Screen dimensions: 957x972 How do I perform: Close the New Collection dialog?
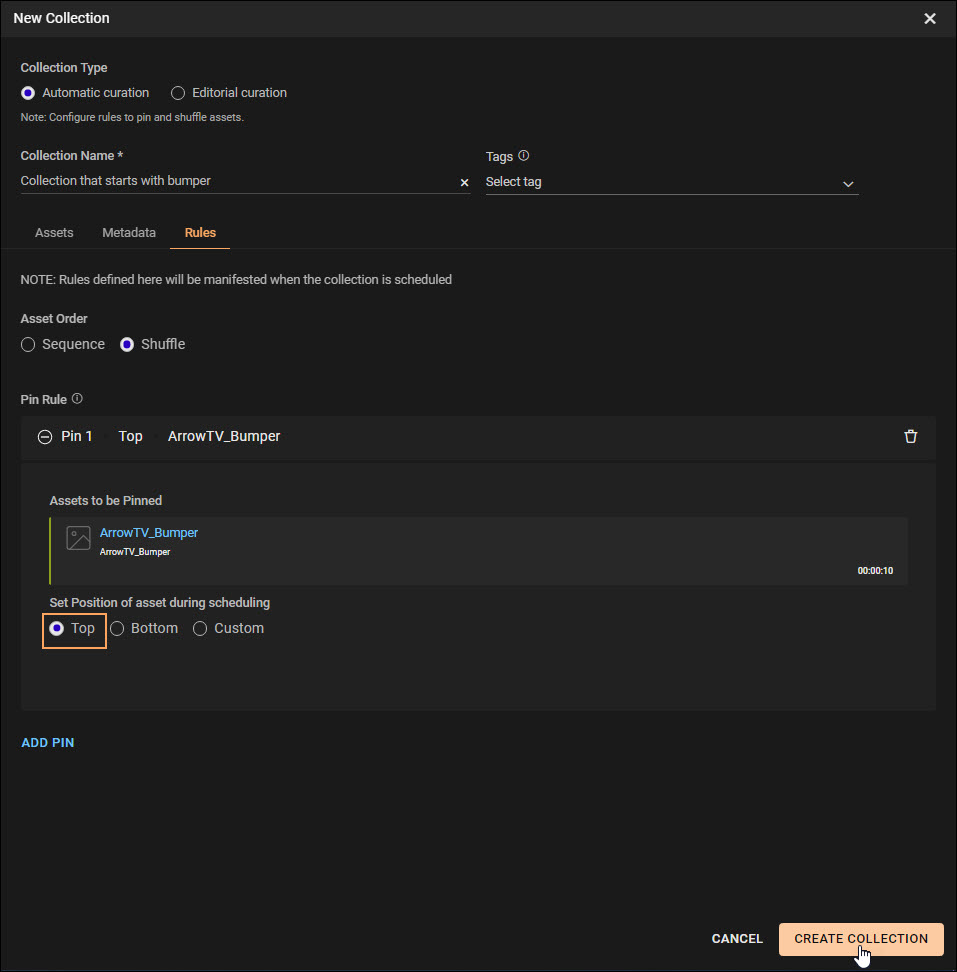[929, 19]
